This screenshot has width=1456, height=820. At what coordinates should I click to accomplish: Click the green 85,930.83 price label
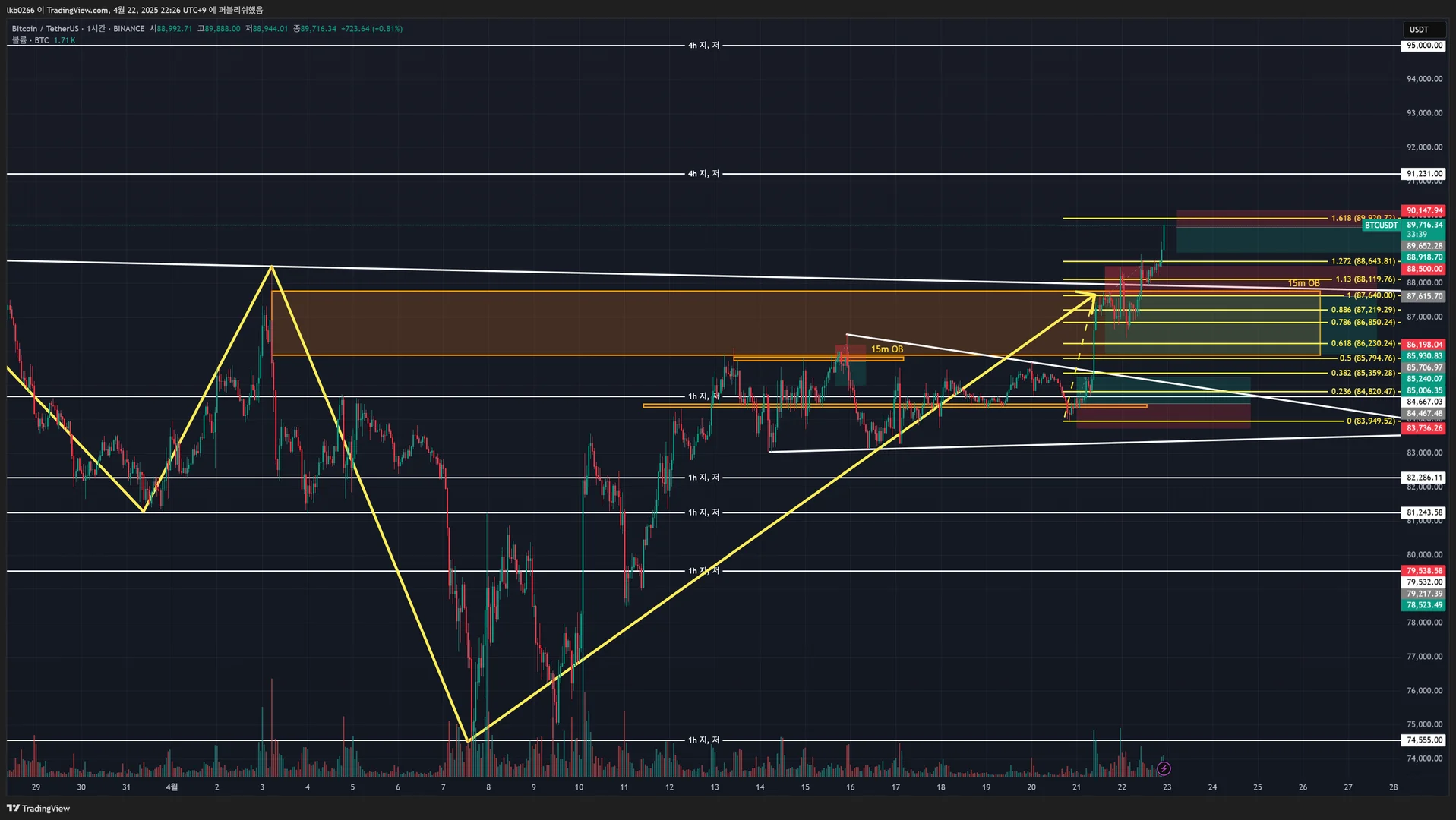1424,356
